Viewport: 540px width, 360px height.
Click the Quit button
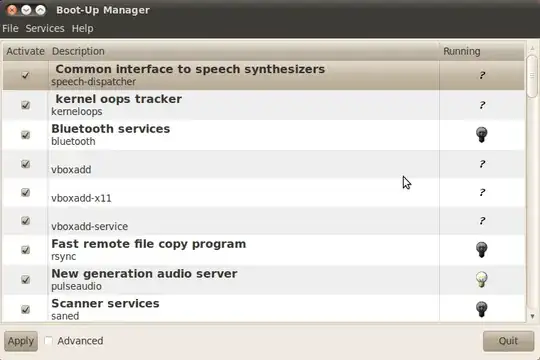[x=508, y=341]
